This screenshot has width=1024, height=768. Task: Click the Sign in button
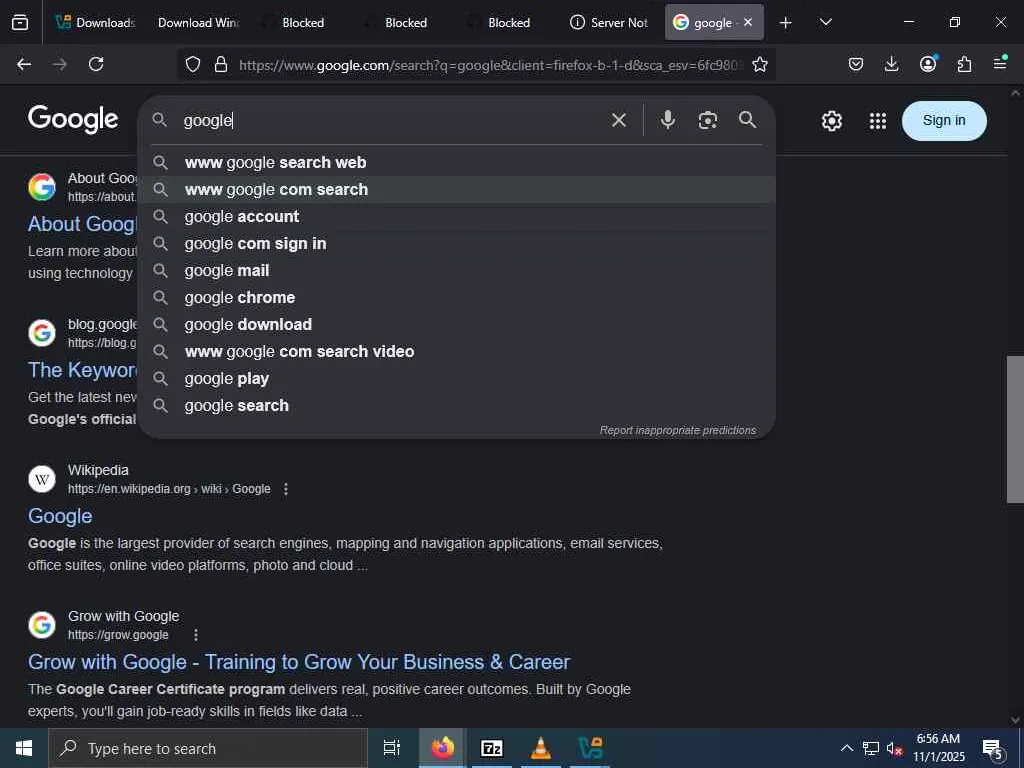tap(944, 121)
